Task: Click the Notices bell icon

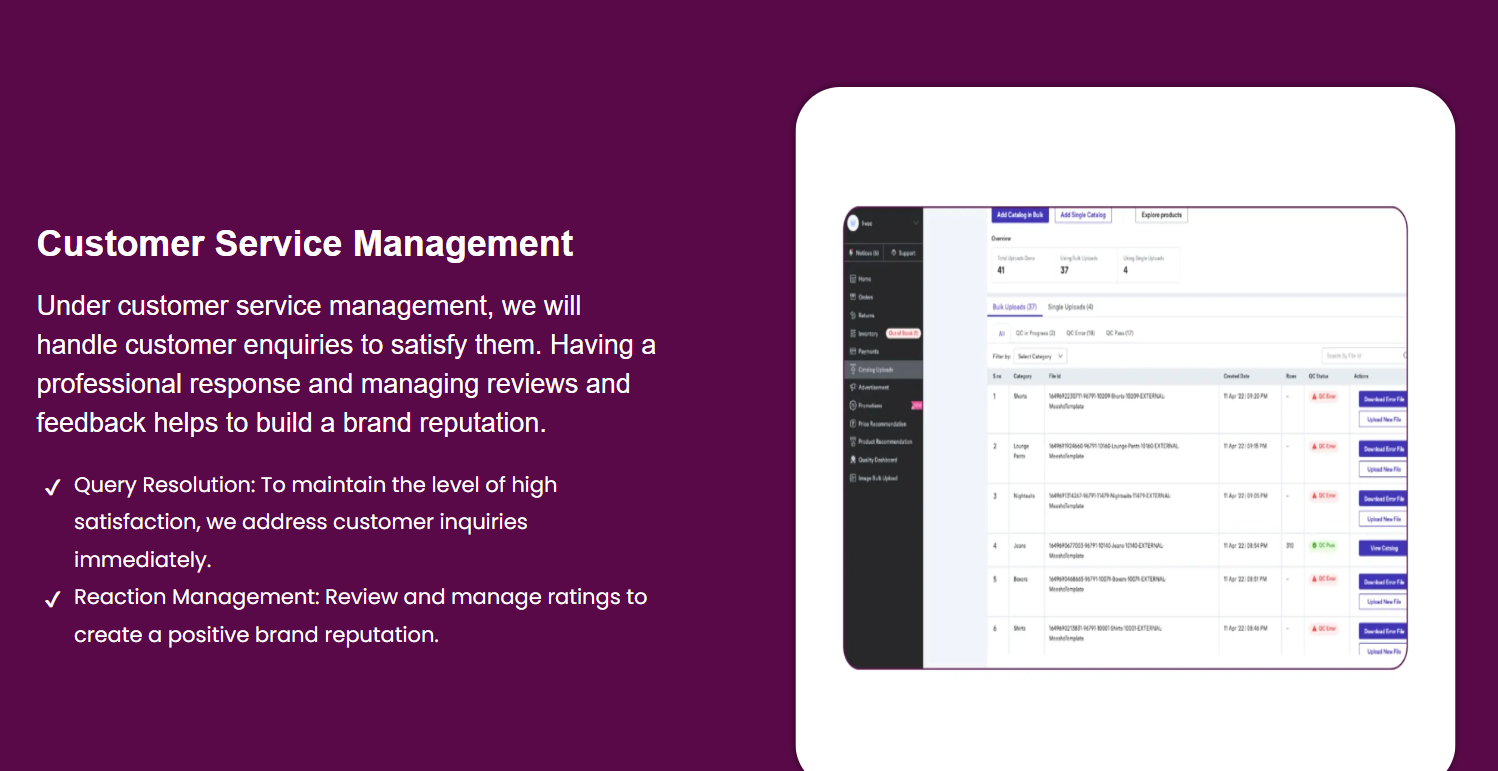Action: click(851, 253)
